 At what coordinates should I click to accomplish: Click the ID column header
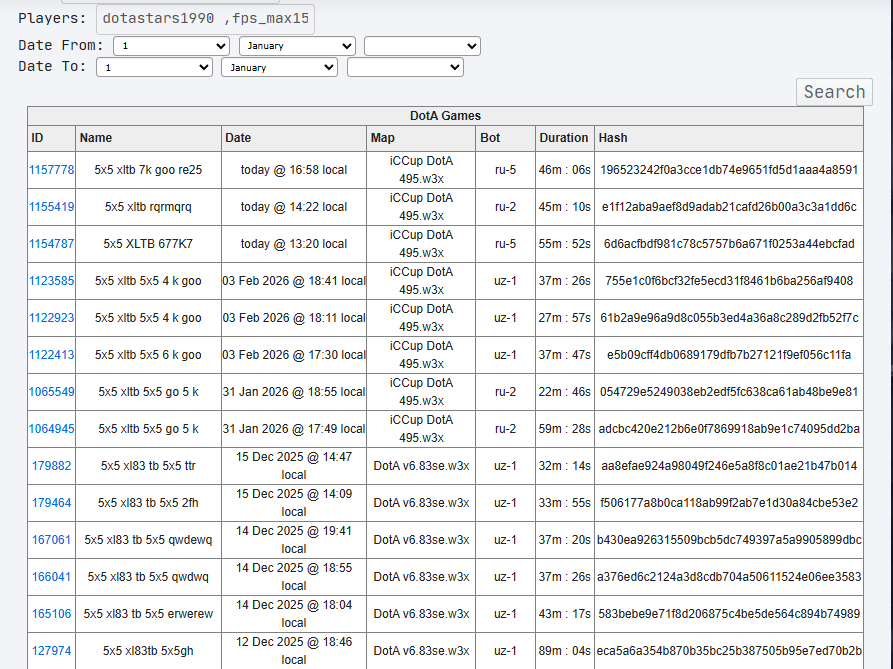(51, 138)
